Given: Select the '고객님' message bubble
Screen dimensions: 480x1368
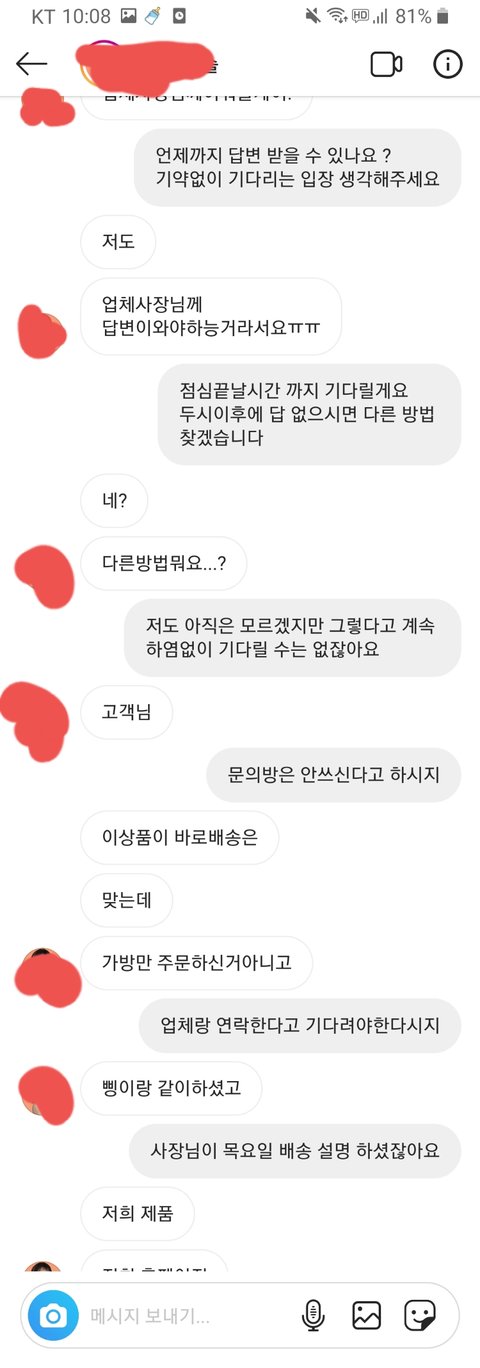Looking at the screenshot, I should click(x=127, y=713).
